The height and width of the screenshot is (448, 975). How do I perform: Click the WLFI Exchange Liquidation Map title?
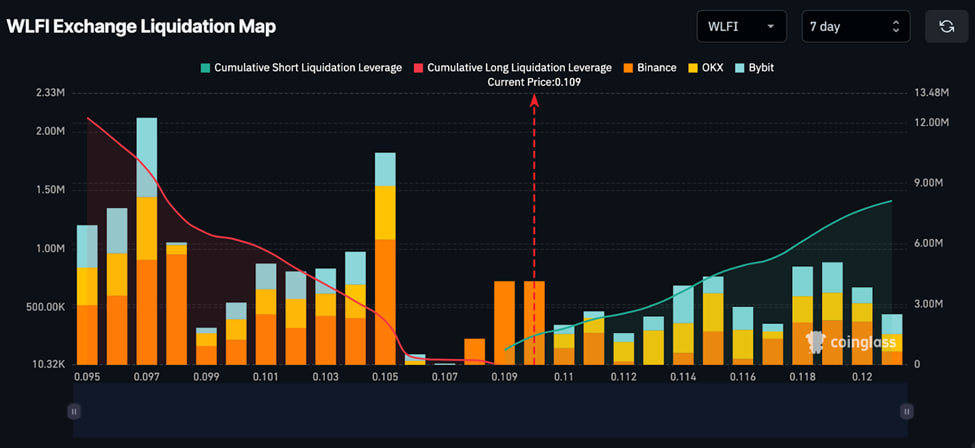(141, 26)
